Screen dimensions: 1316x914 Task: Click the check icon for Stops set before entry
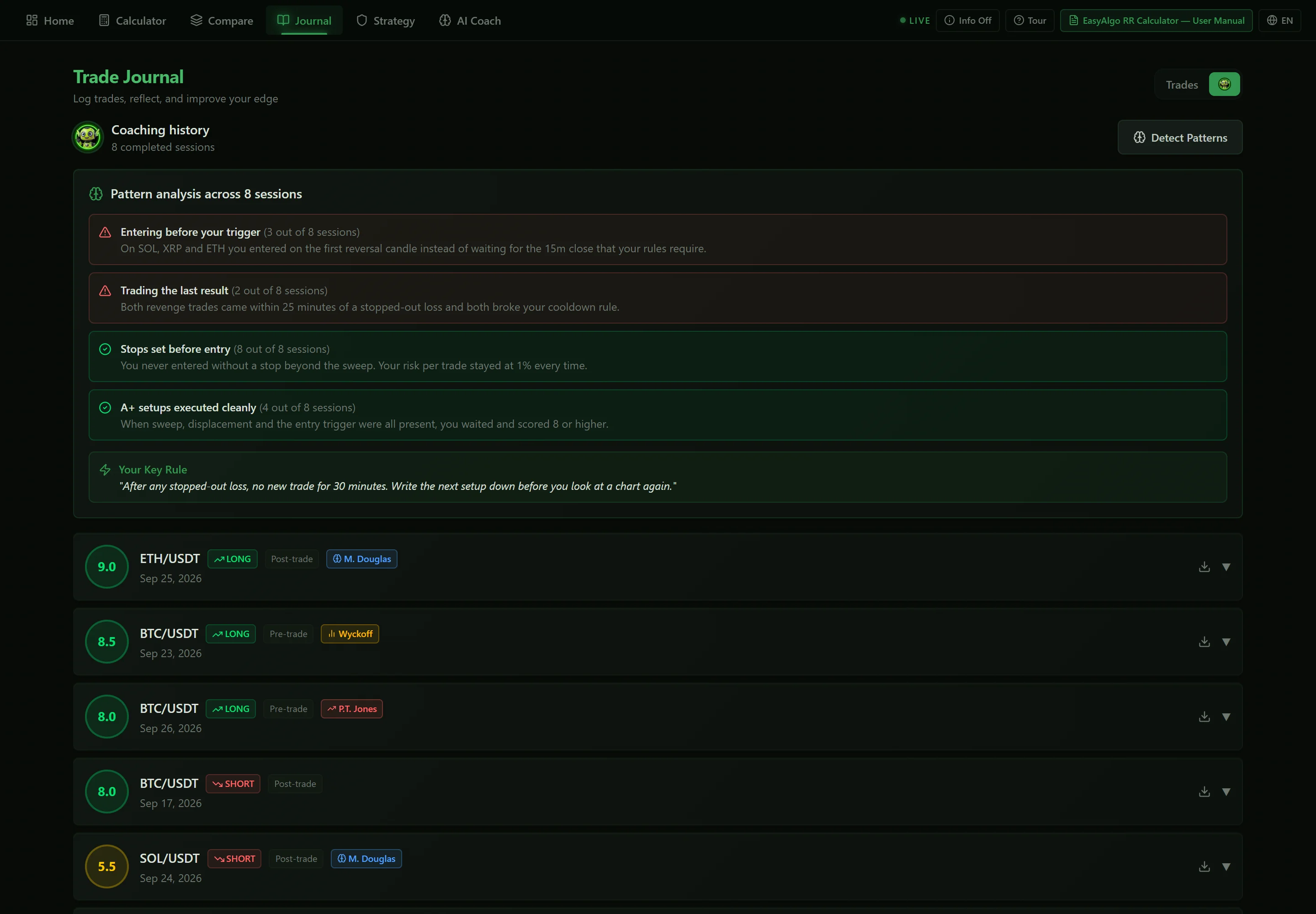click(105, 349)
